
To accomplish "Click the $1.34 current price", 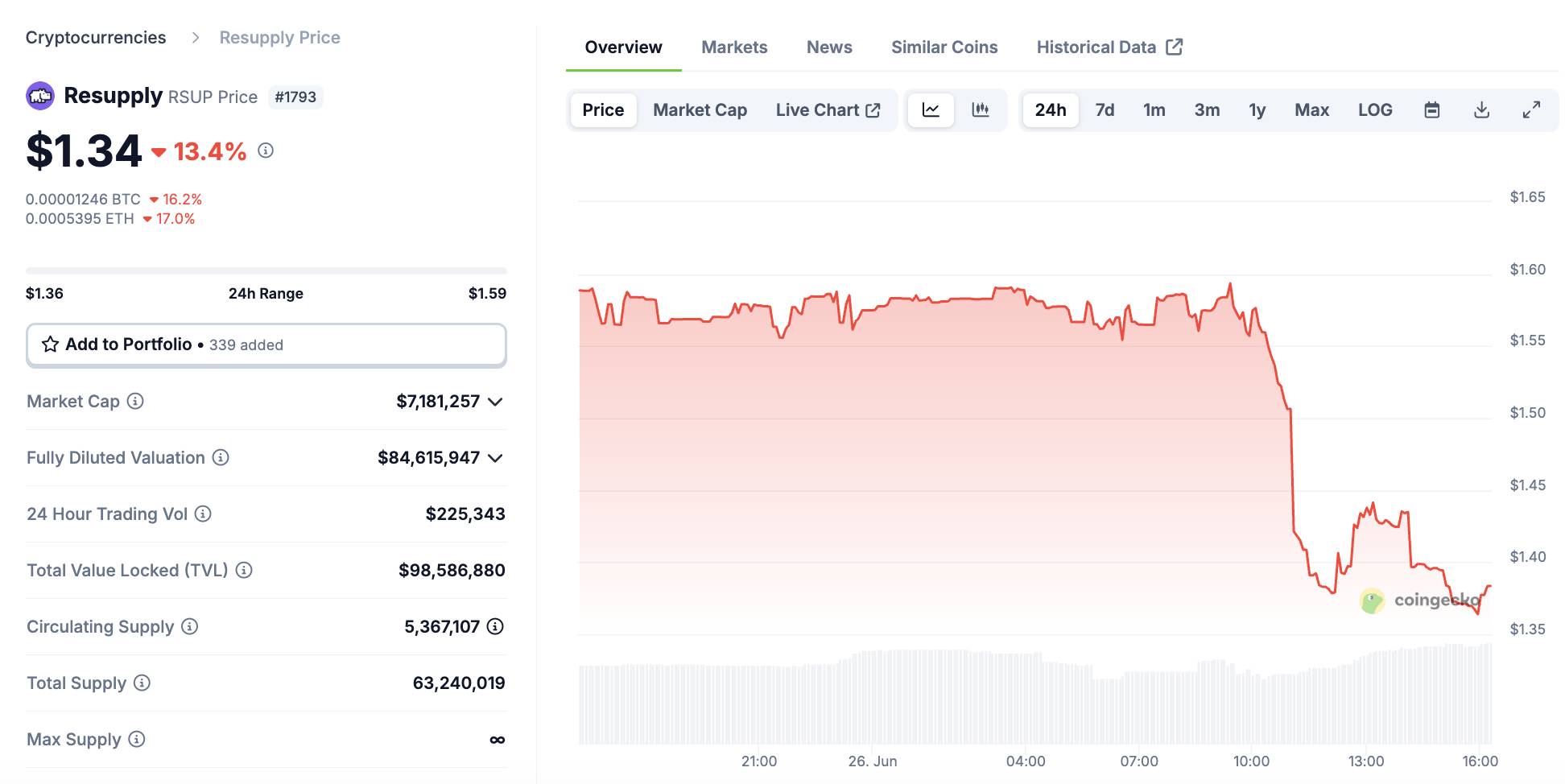I will pos(84,151).
